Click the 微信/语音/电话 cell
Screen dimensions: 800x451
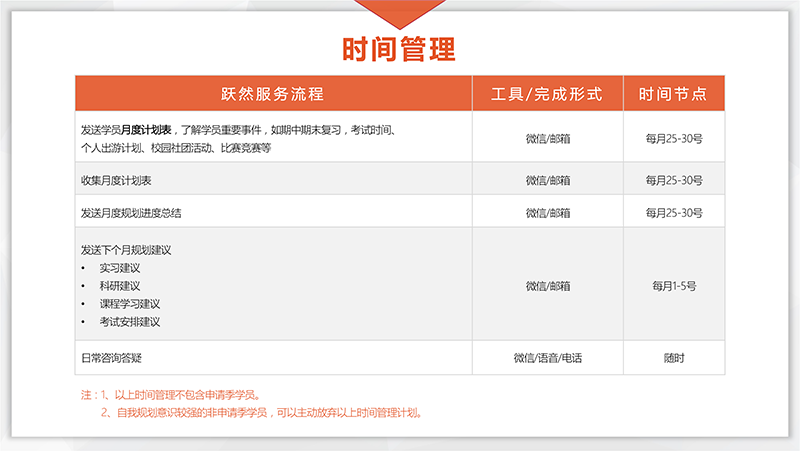(547, 358)
